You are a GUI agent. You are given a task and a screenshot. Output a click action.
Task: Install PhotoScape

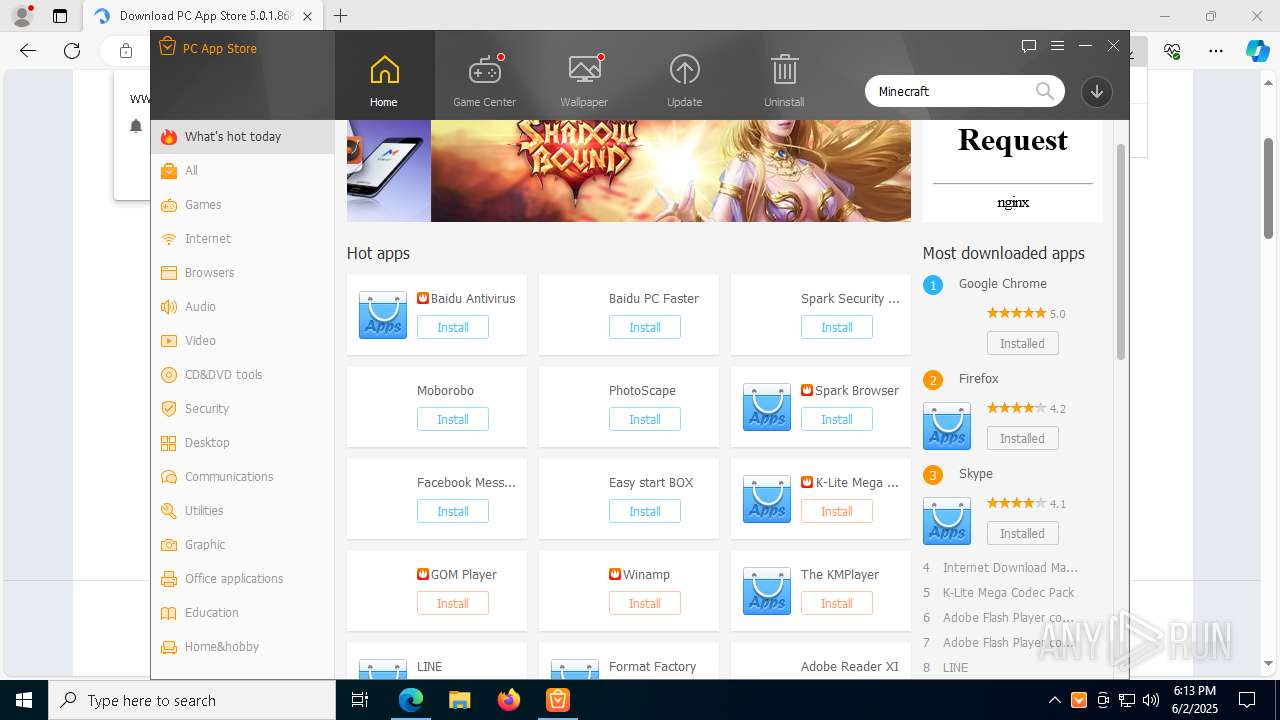(645, 420)
